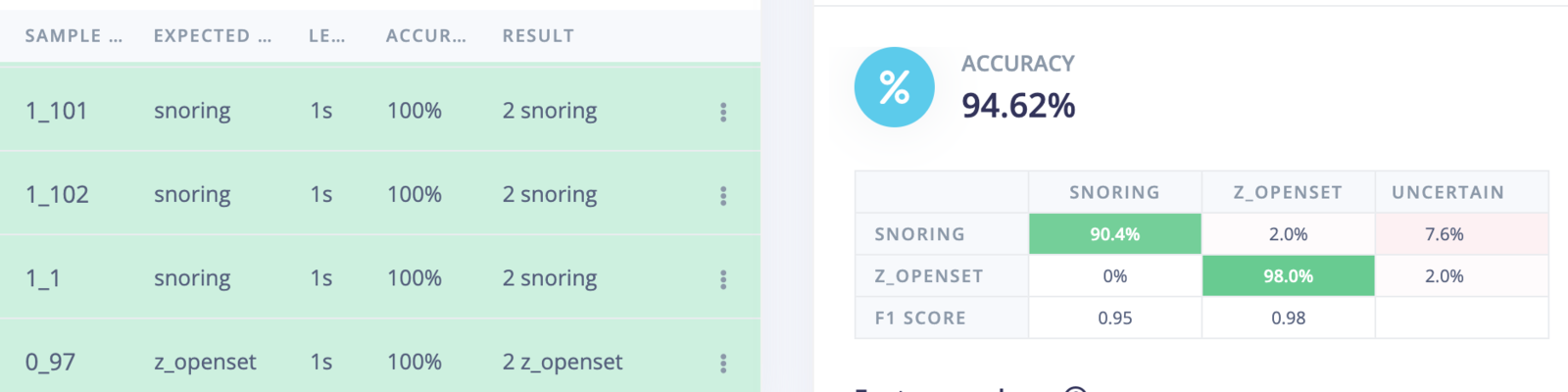Click the blue percent accuracy icon
Viewport: 1568px width, 392px height.
pyautogui.click(x=894, y=87)
